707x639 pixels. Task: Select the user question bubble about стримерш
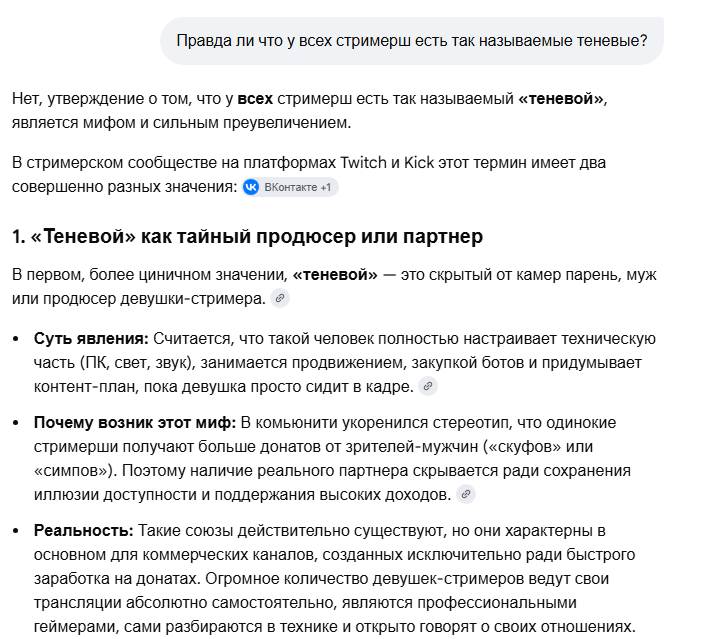(412, 41)
